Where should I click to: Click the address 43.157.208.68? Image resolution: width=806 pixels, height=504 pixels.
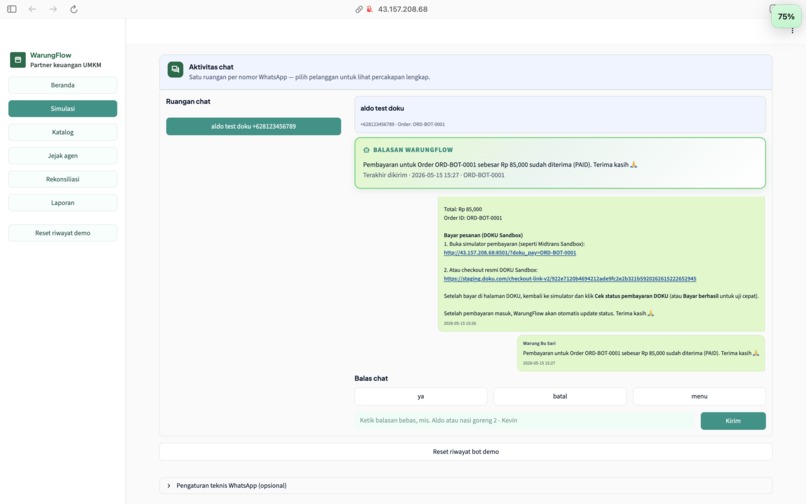coord(402,9)
